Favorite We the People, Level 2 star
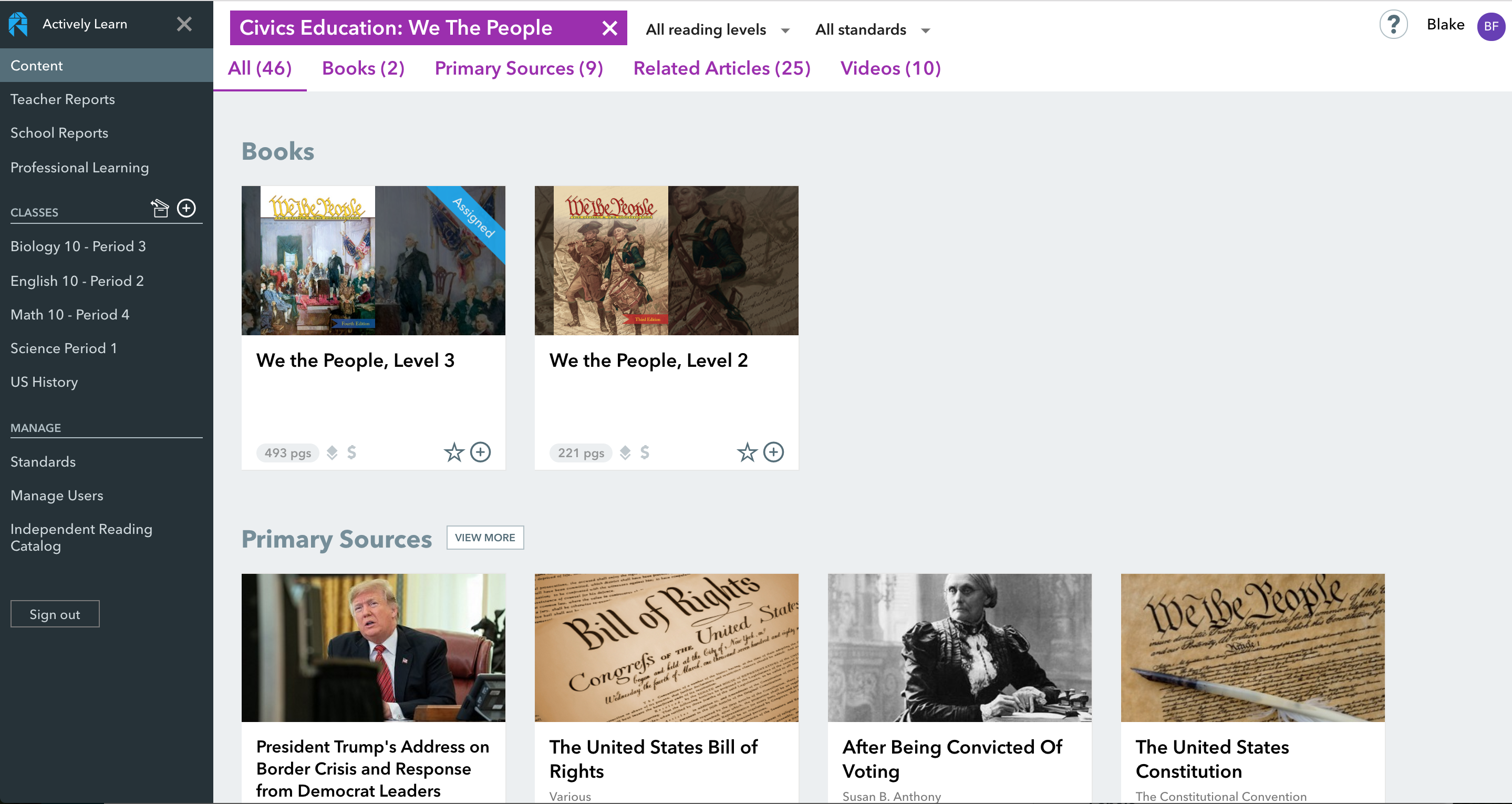1512x804 pixels. point(747,452)
